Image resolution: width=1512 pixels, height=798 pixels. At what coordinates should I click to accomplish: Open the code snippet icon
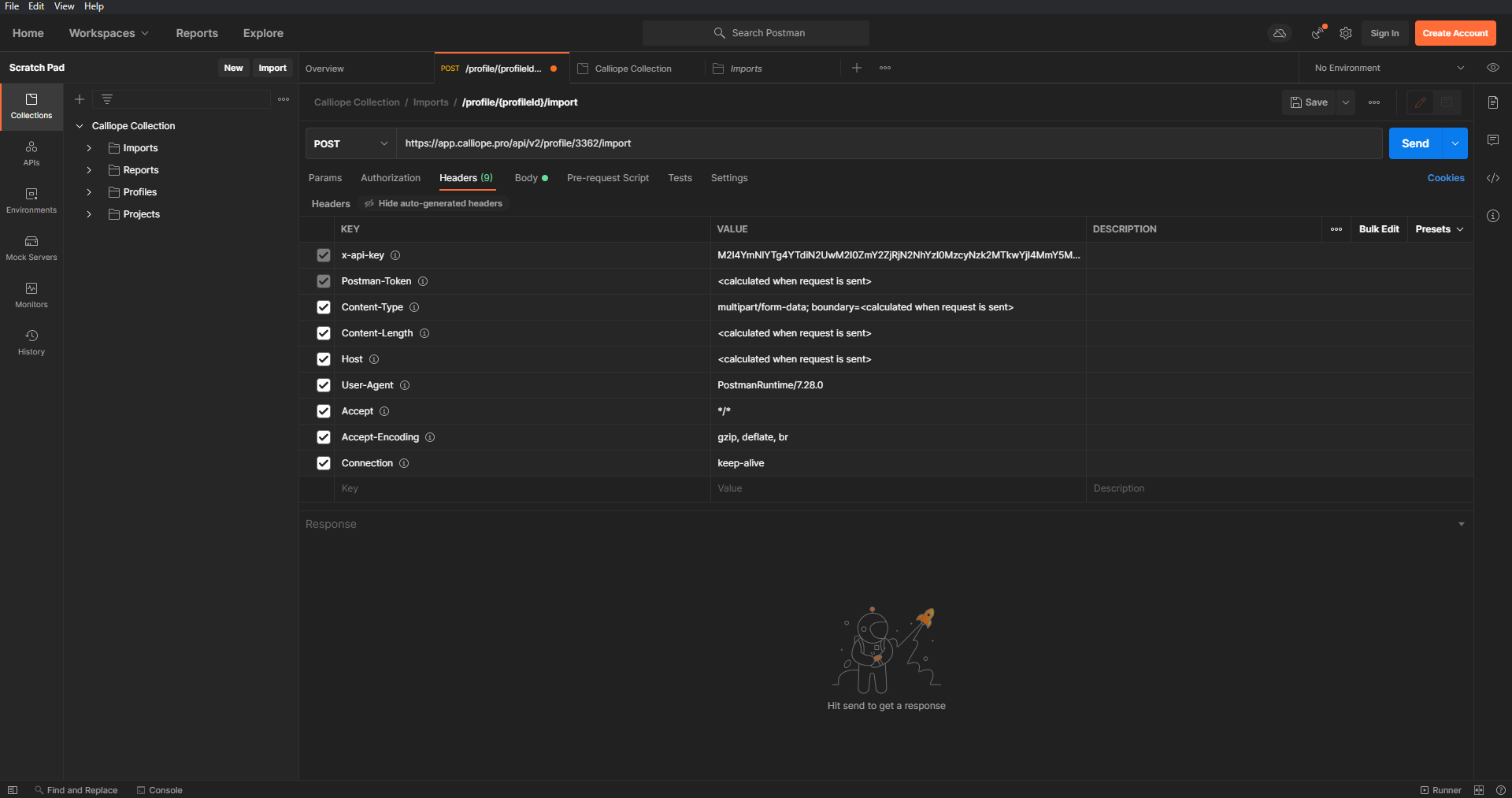pos(1493,178)
